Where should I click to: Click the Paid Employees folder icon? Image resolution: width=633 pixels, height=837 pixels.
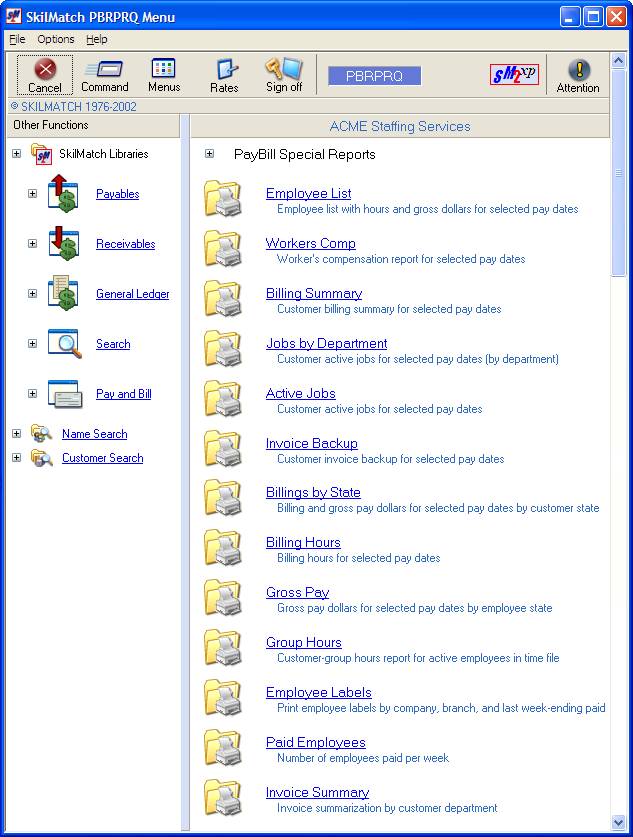[x=223, y=747]
